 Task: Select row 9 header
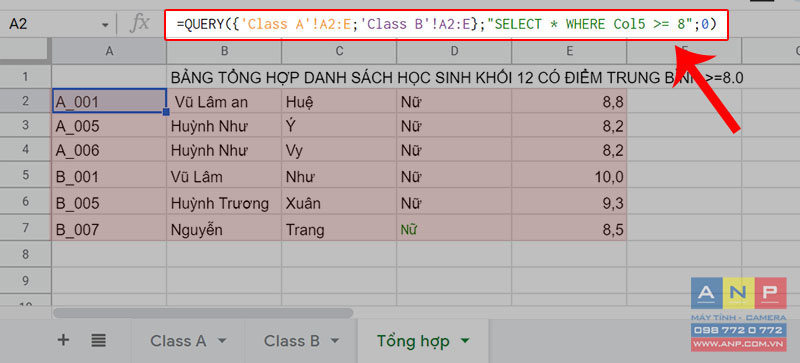(x=26, y=280)
